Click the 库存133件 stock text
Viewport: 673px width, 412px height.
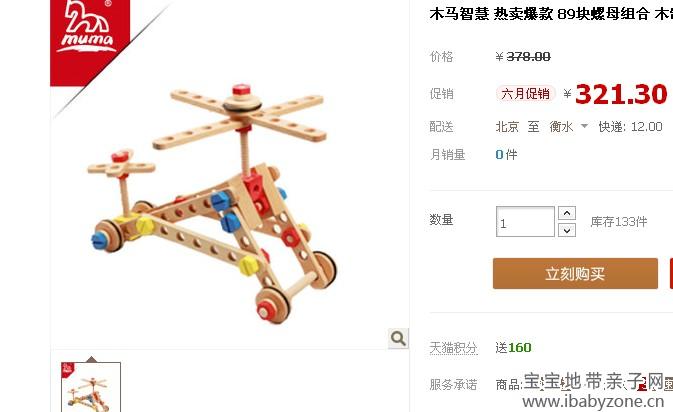coord(618,222)
